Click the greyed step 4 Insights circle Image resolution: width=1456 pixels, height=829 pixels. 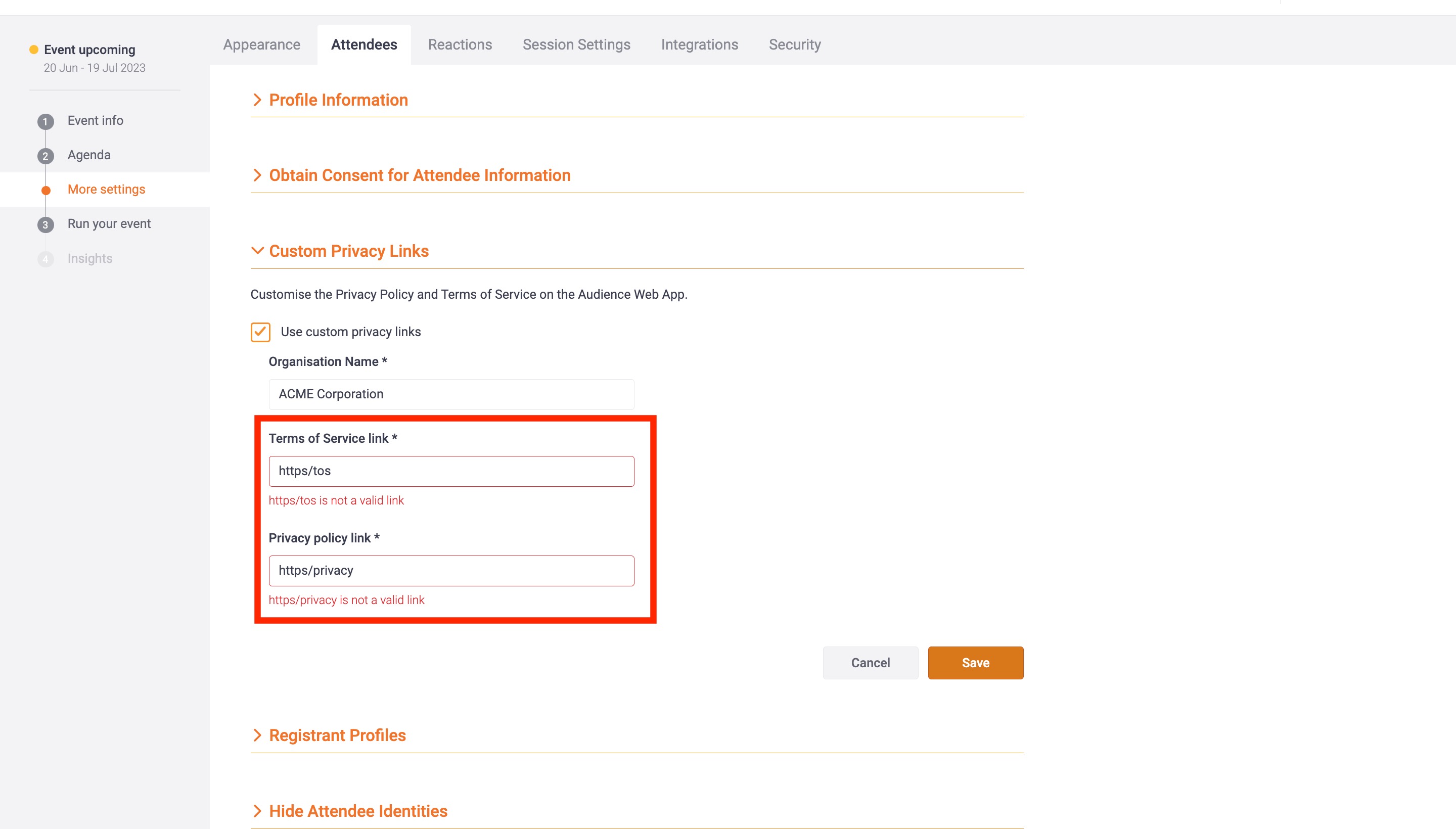[45, 258]
